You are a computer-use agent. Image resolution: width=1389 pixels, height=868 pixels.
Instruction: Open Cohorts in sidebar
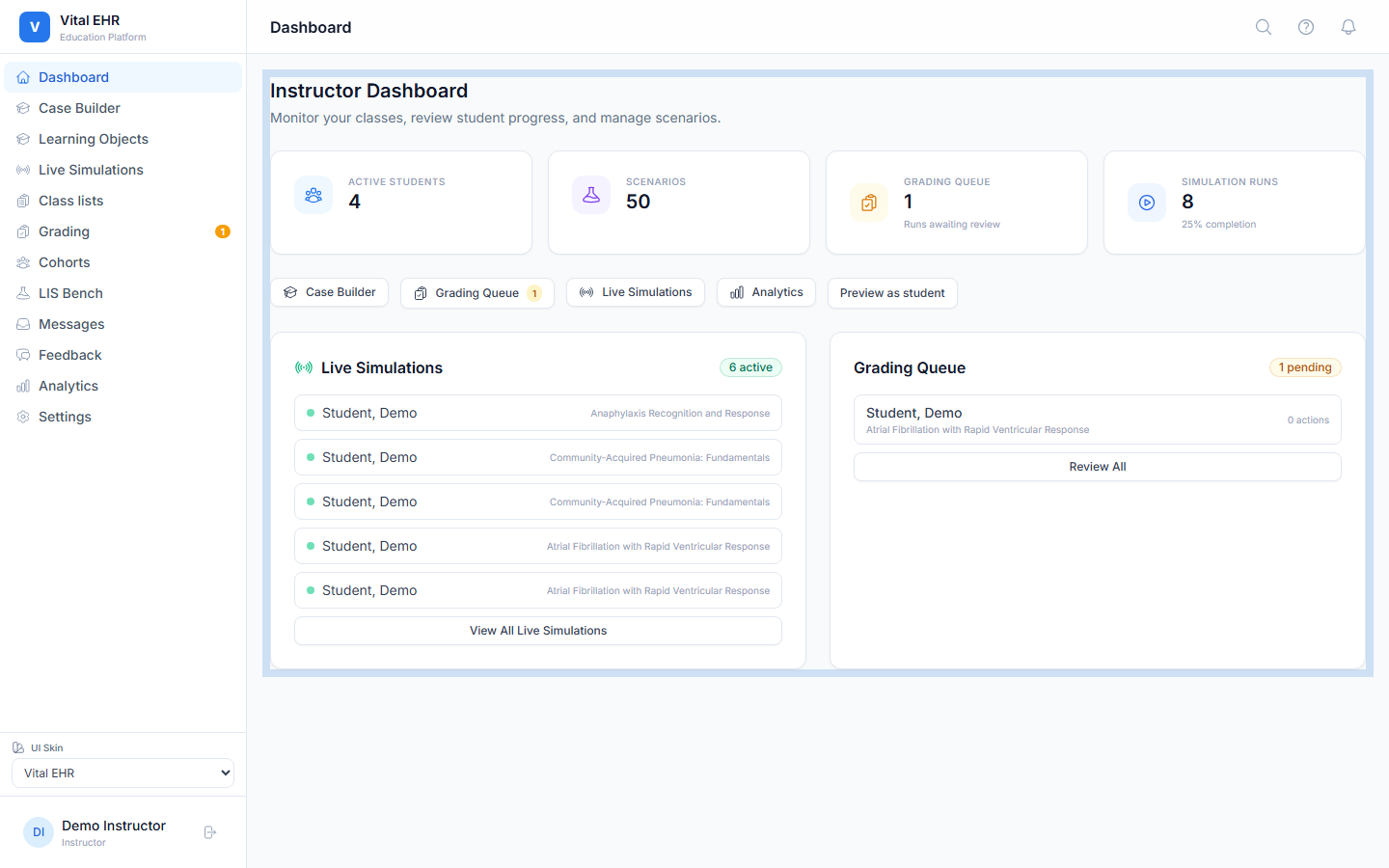pyautogui.click(x=123, y=262)
